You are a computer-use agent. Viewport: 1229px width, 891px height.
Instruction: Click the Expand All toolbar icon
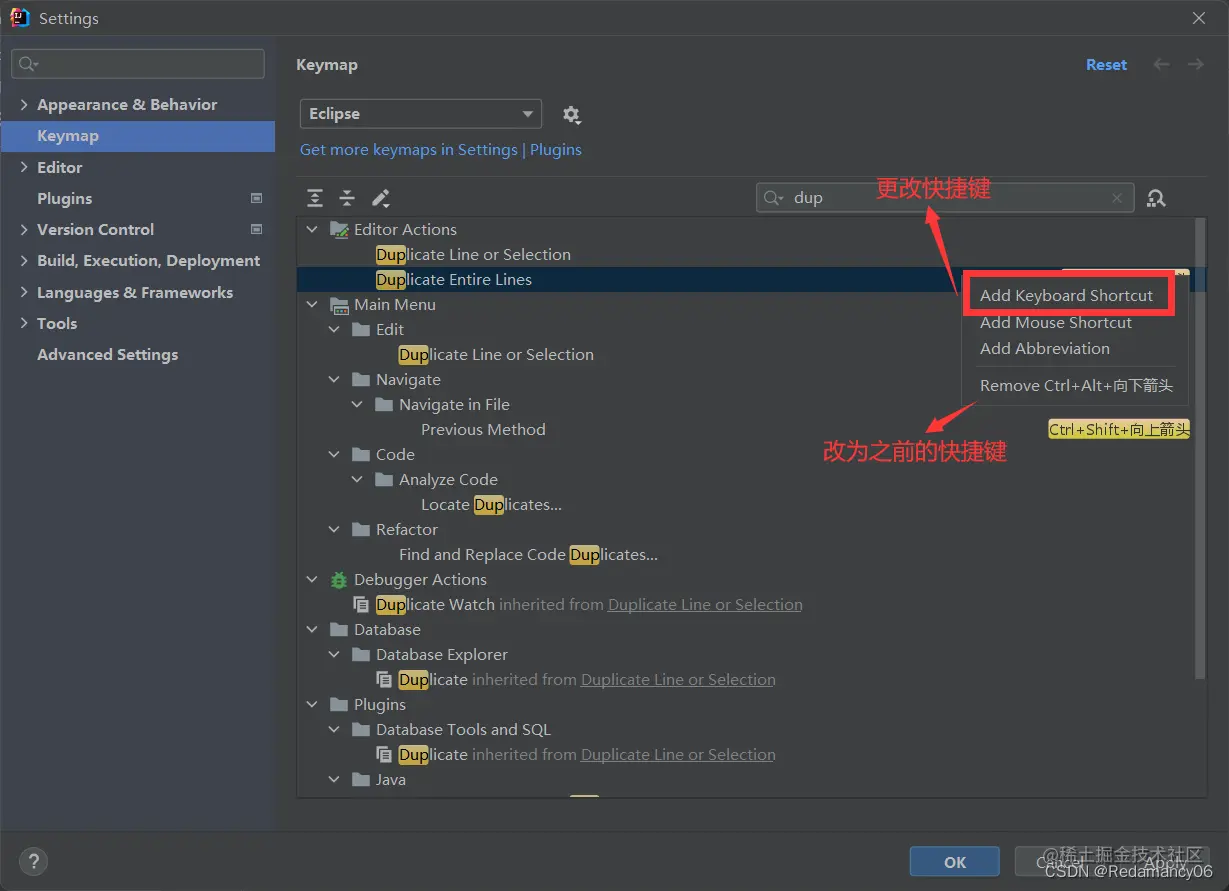point(315,198)
